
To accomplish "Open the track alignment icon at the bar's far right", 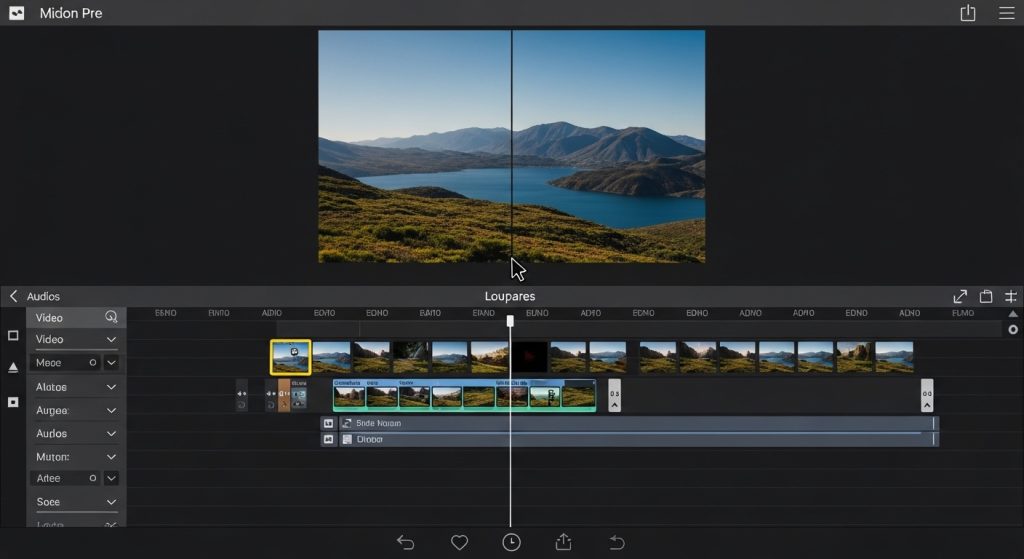I will (1010, 296).
